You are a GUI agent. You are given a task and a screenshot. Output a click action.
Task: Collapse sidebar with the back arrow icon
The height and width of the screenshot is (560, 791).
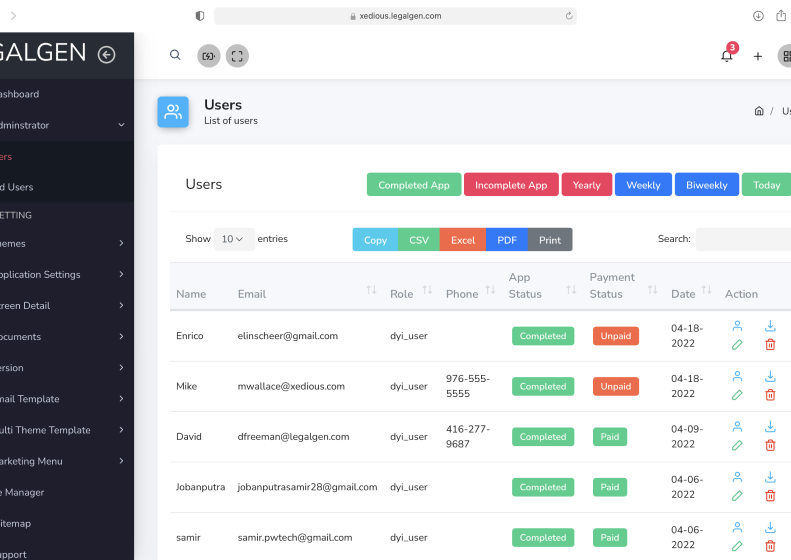106,54
